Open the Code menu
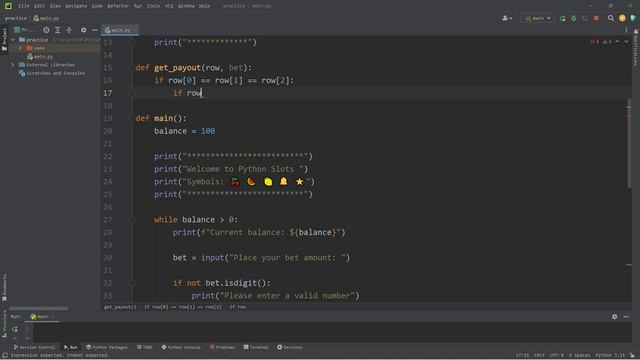The image size is (640, 360). 97,6
